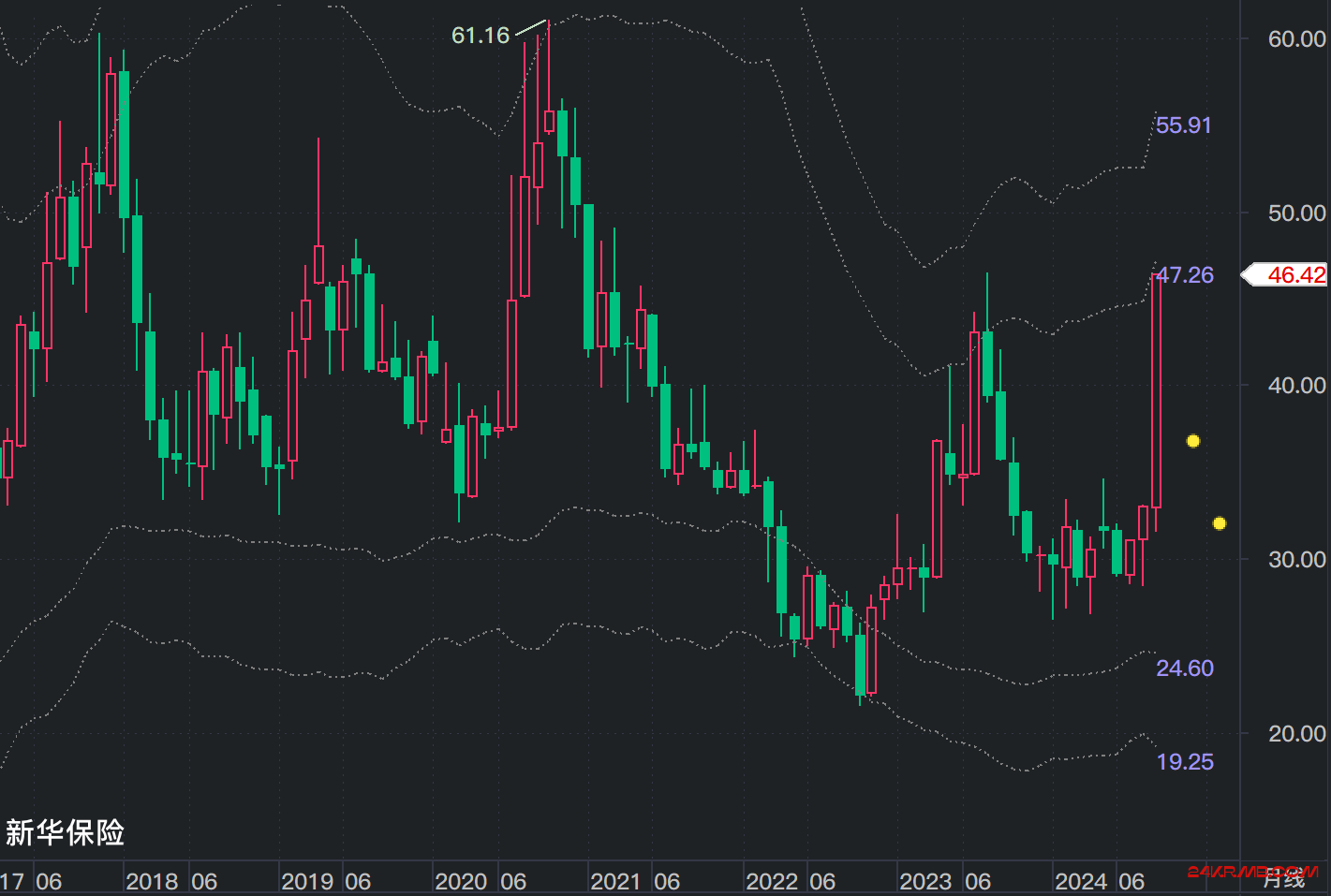Screen dimensions: 1331x896
Task: Click the yellow dot between 40.00 and 30.00
Action: pos(1193,441)
